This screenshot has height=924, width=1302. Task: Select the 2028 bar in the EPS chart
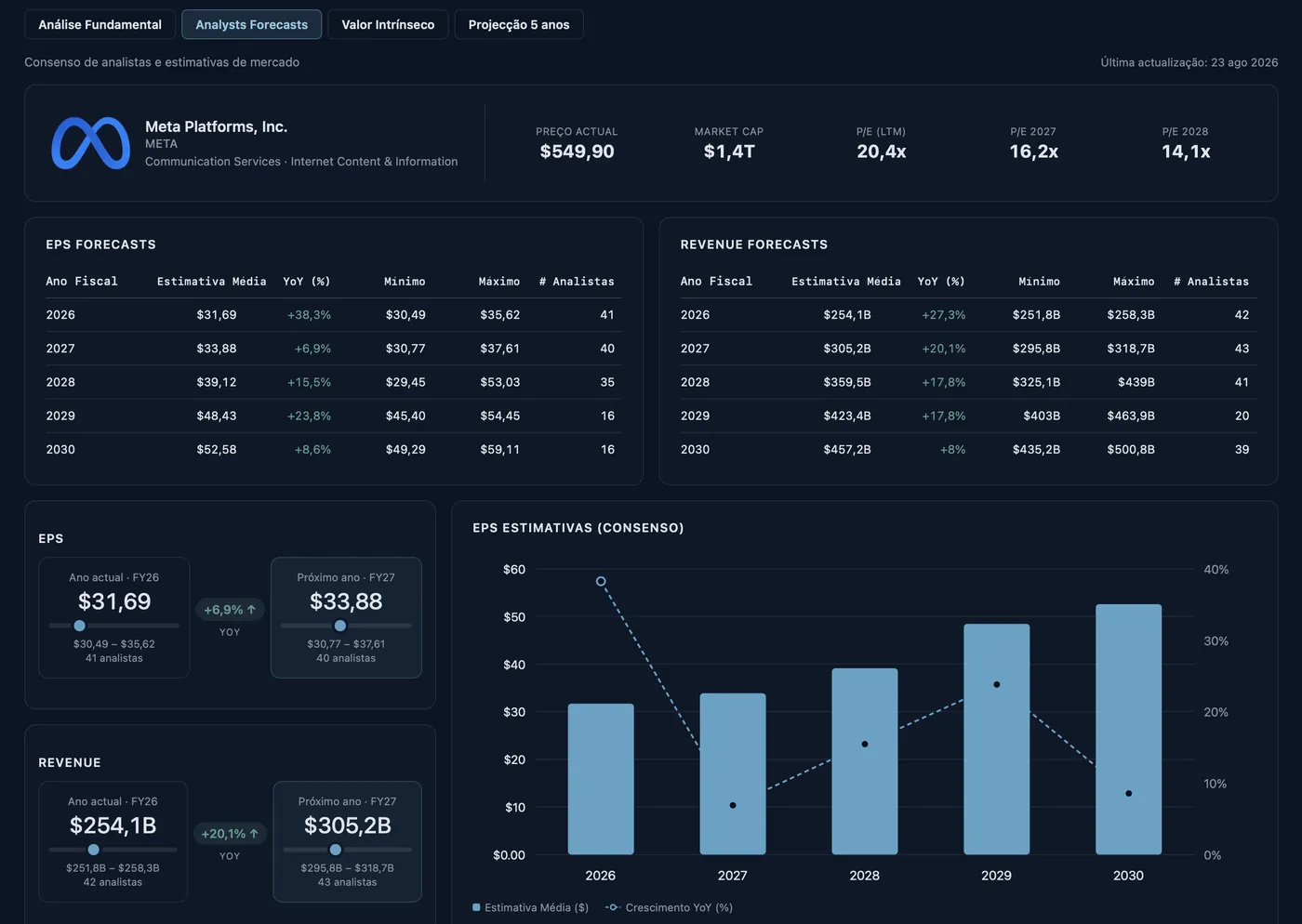point(865,761)
